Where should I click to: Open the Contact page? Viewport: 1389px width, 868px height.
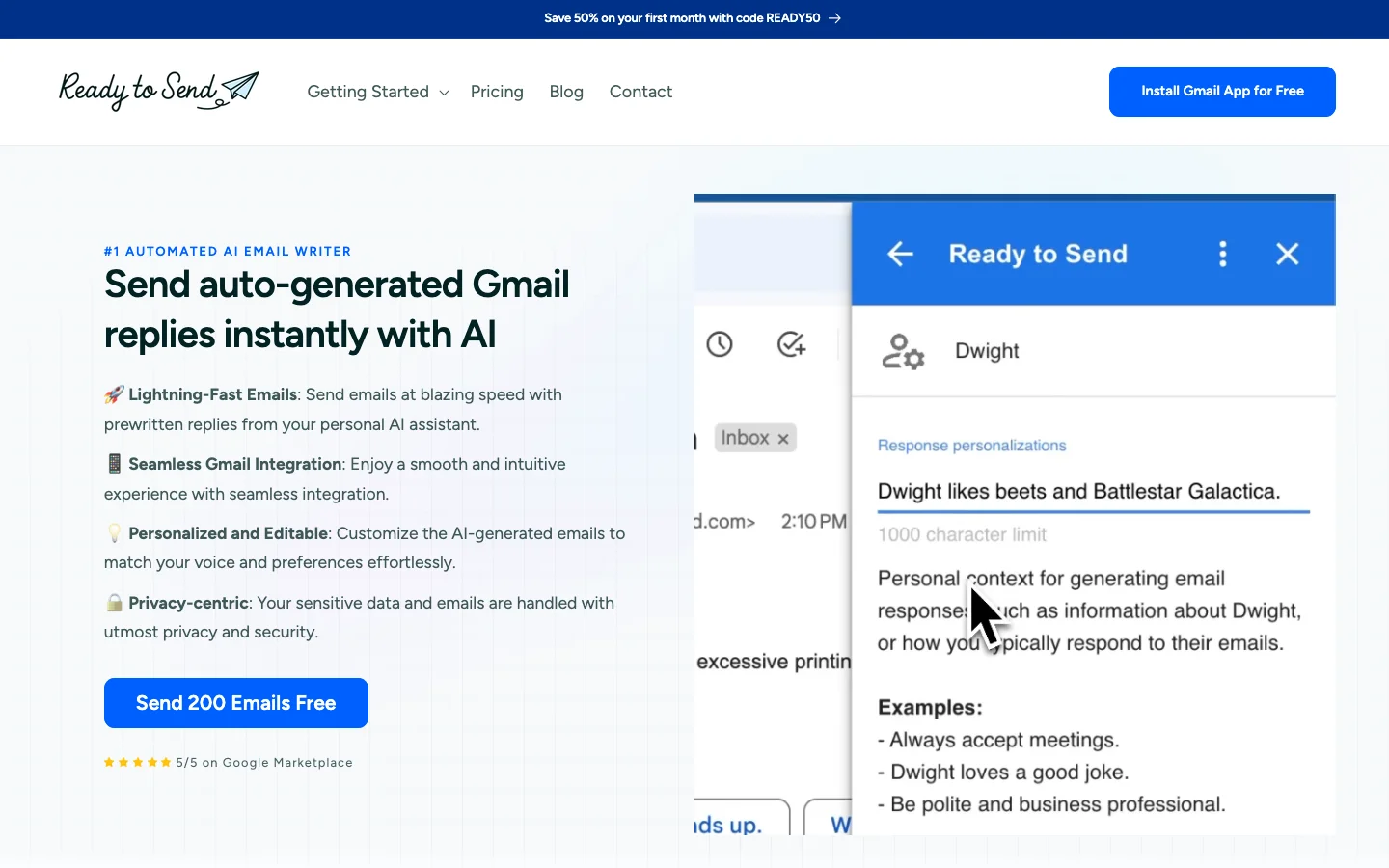pos(640,92)
